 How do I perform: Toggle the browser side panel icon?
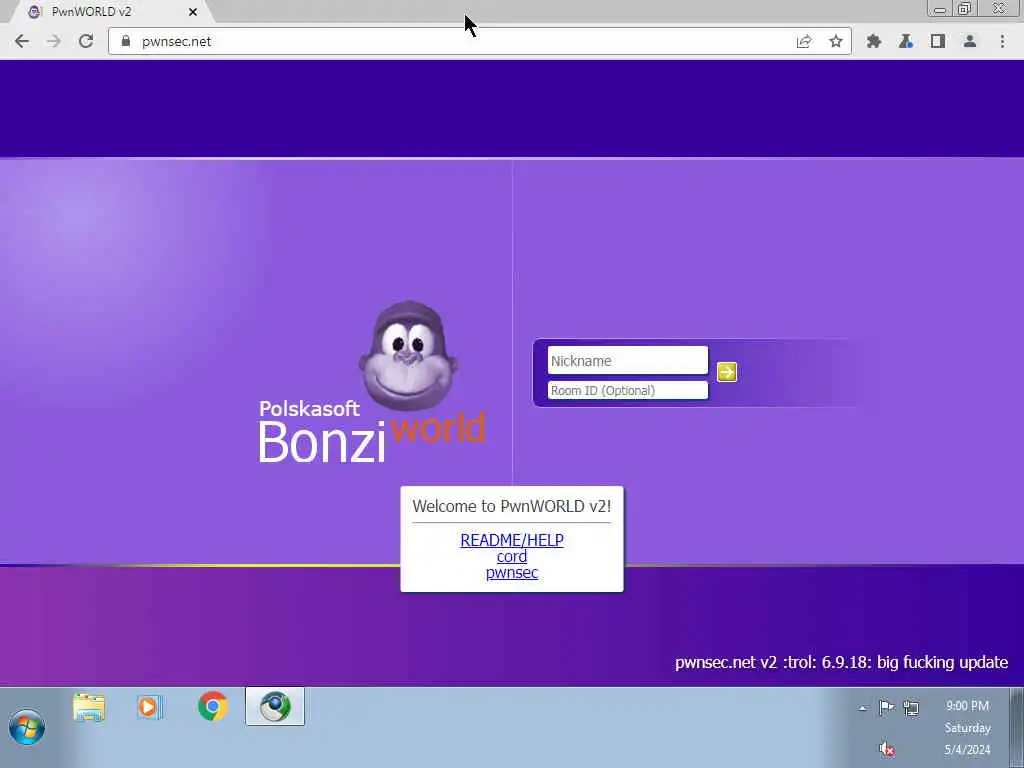click(938, 41)
